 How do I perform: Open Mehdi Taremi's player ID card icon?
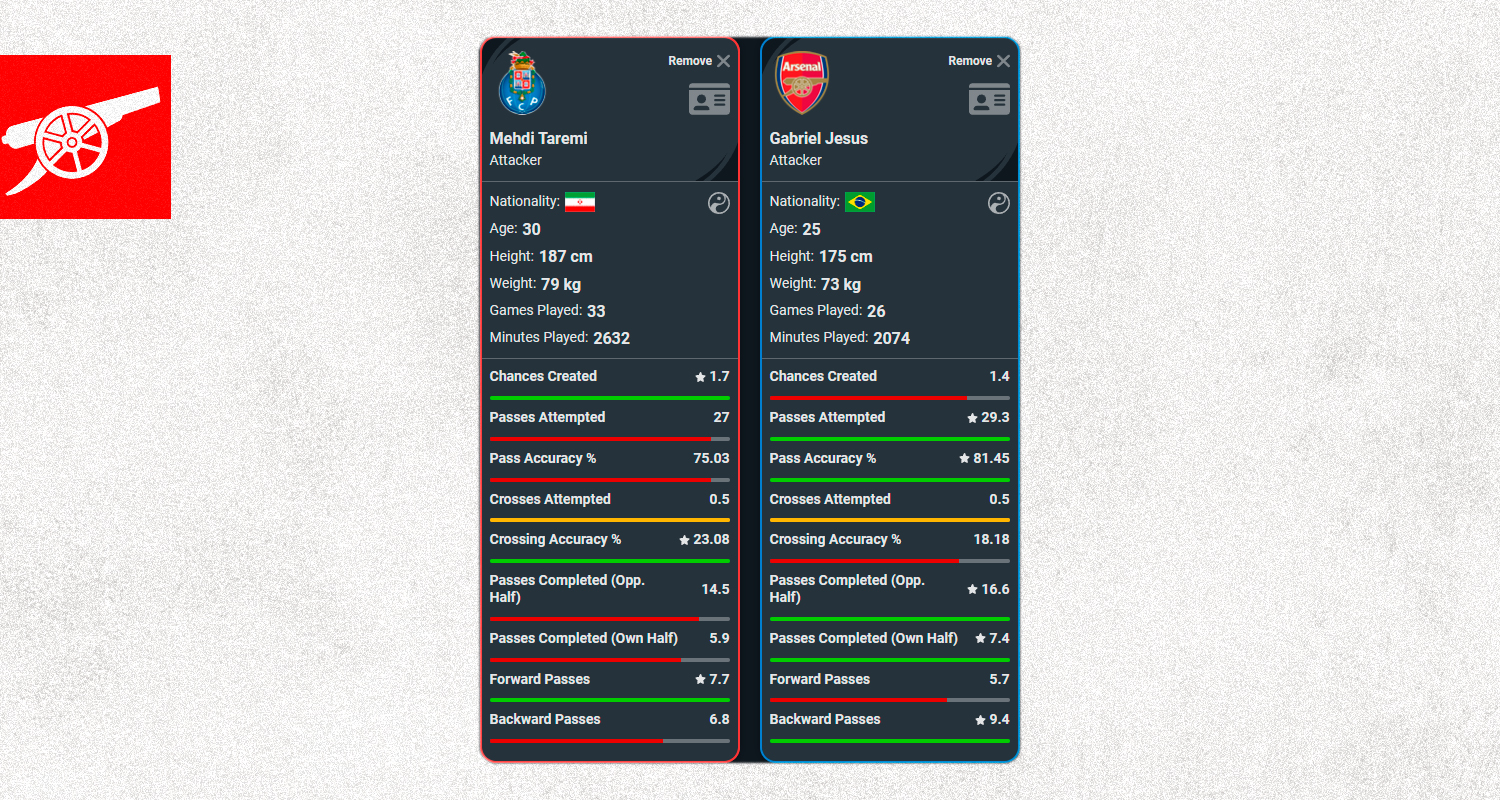[709, 99]
